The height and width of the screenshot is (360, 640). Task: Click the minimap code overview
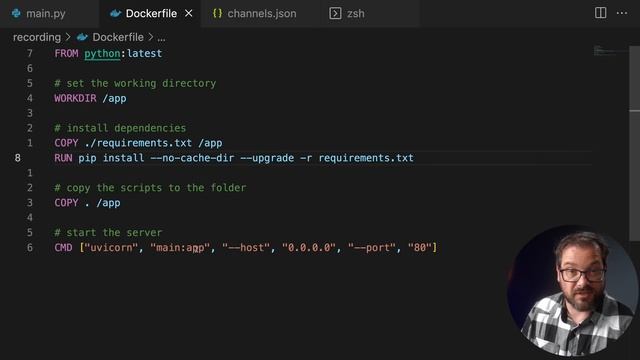(x=610, y=51)
